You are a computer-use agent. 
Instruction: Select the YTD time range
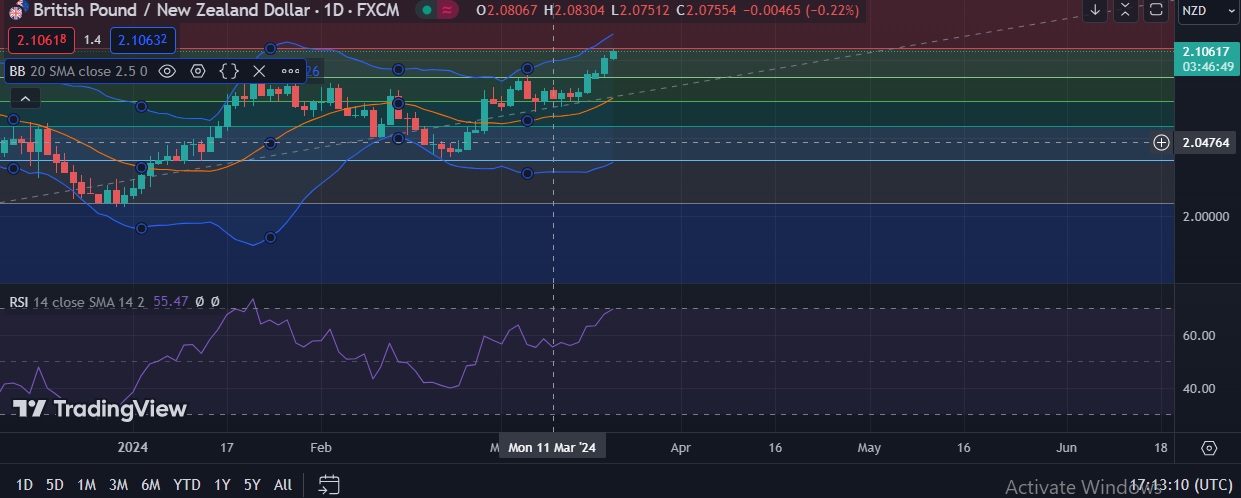click(x=187, y=485)
